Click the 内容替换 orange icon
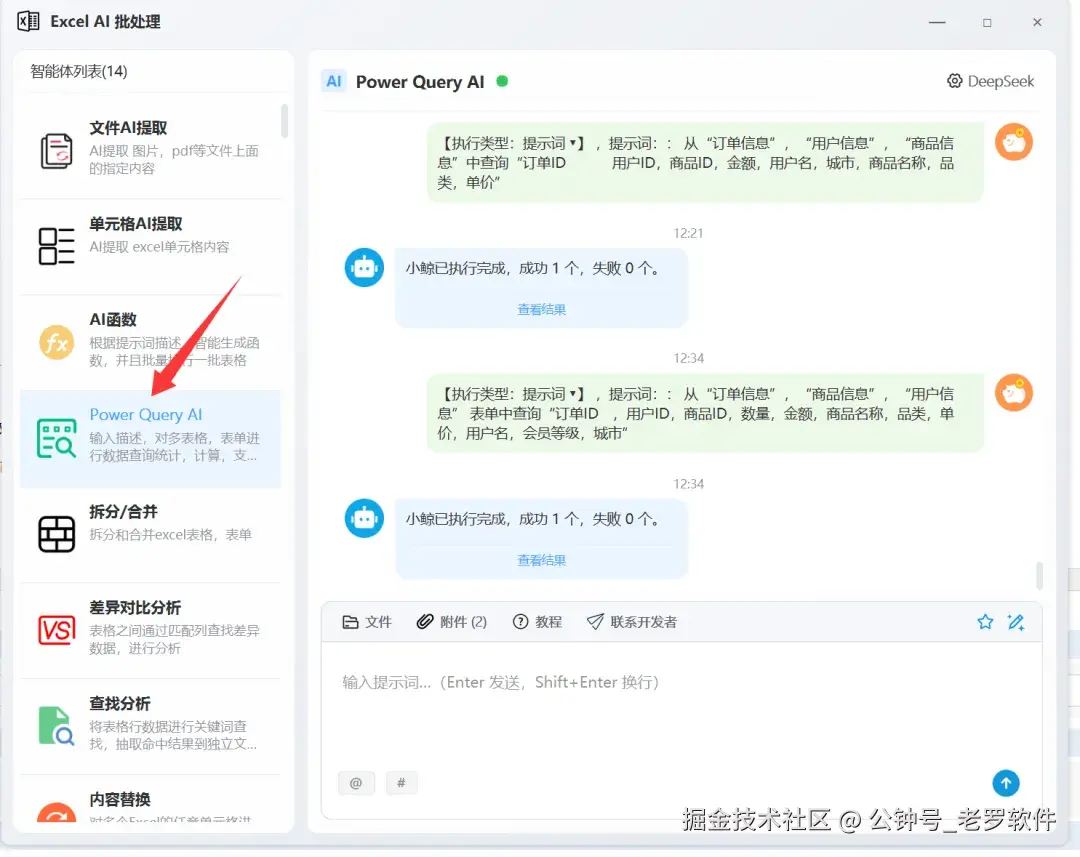Screen dimensions: 1080x857 coord(56,813)
